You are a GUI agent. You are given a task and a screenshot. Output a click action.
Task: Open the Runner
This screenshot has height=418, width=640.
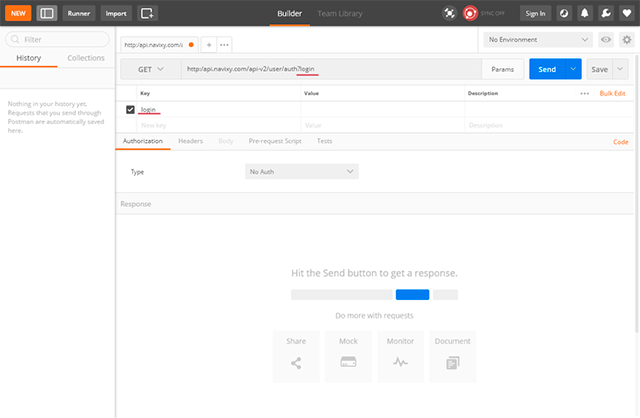pyautogui.click(x=79, y=13)
